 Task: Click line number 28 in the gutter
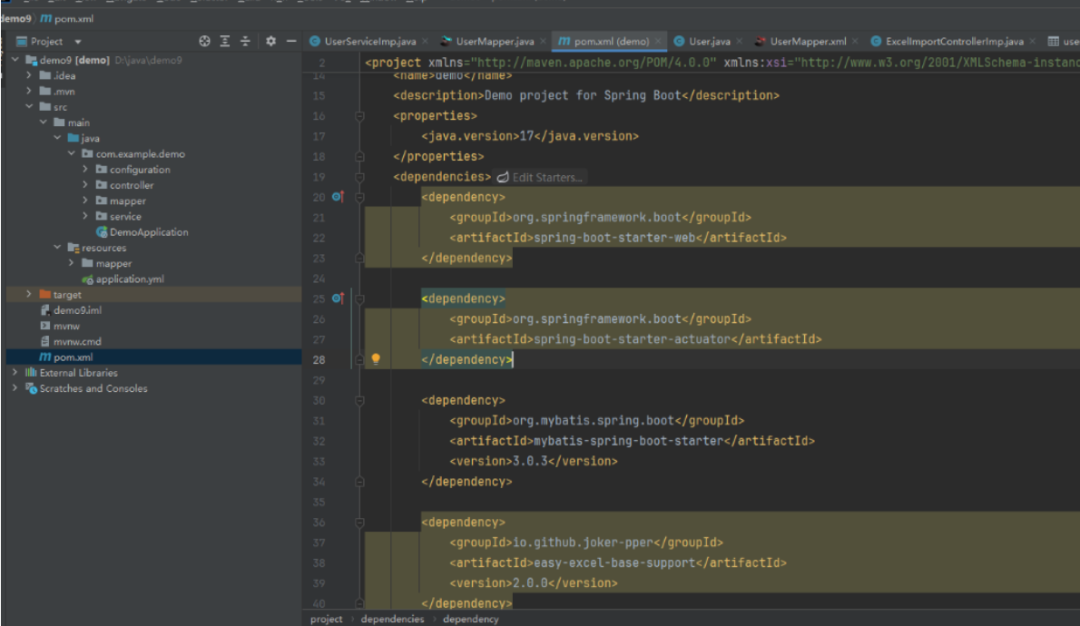point(319,359)
